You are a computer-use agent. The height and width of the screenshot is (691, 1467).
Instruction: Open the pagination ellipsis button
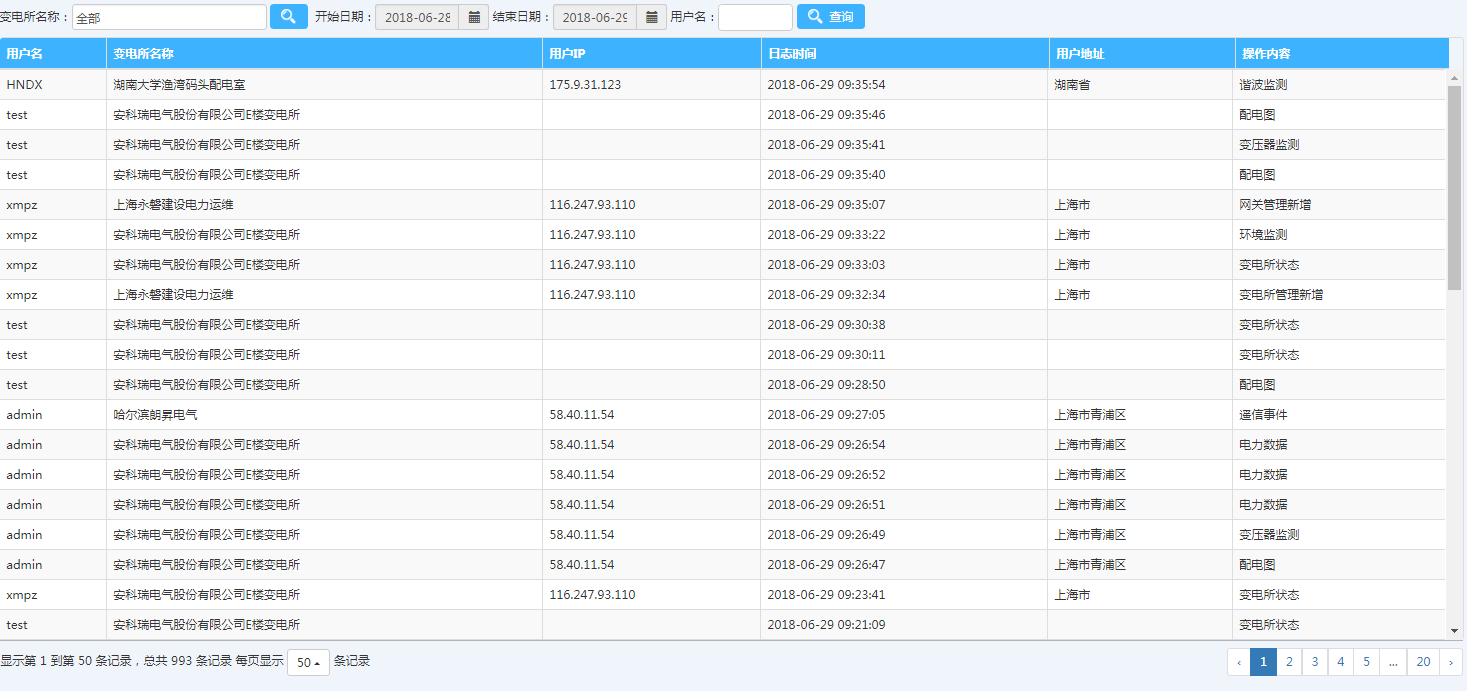click(x=1393, y=662)
